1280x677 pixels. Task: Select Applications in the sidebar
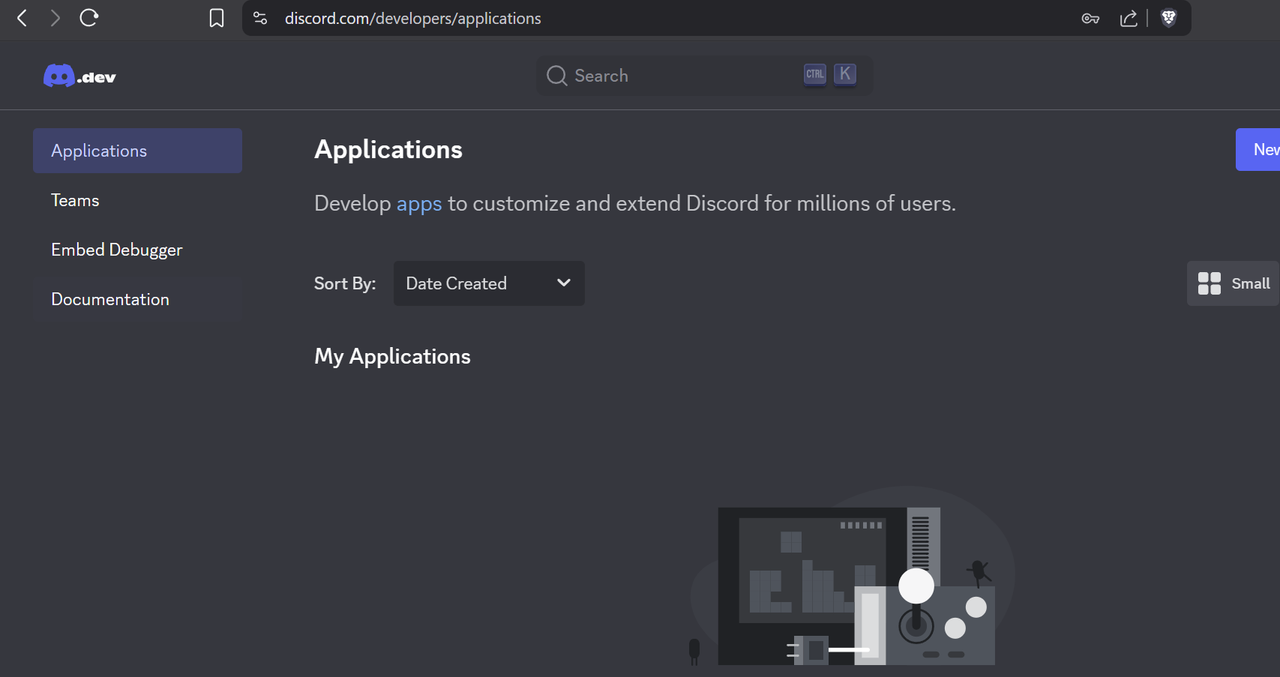click(x=137, y=151)
